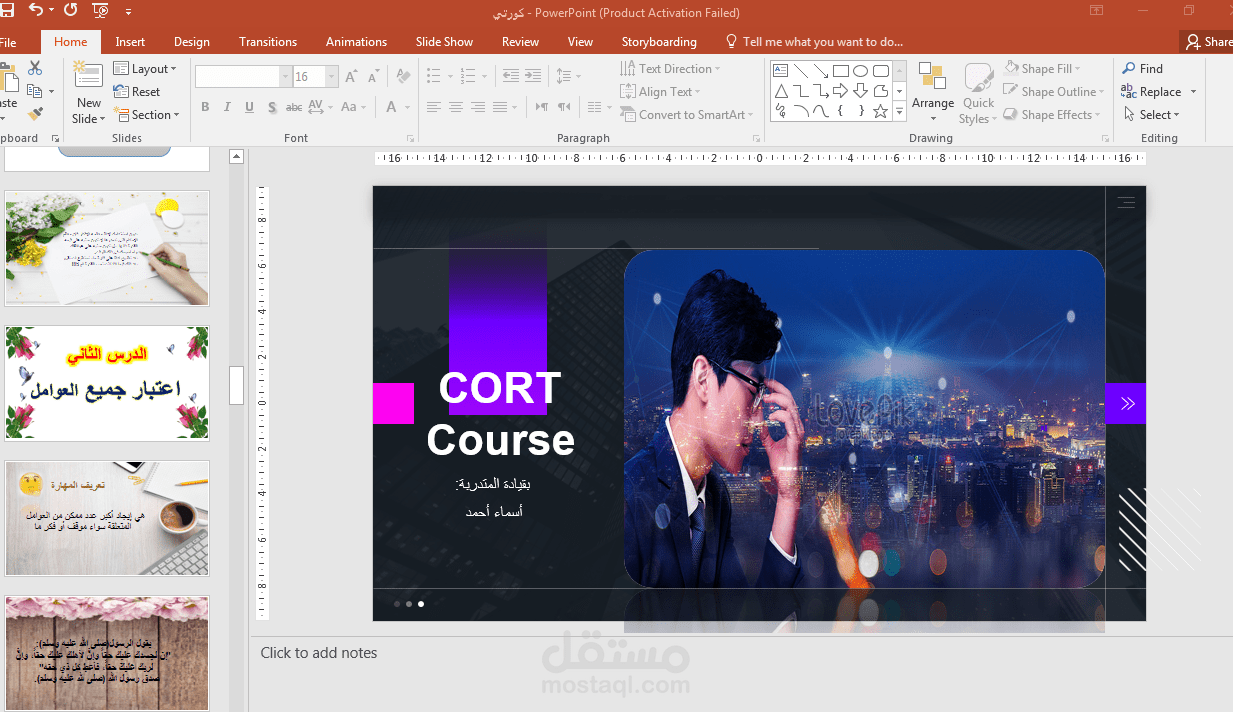The image size is (1233, 712).
Task: Select the Italic formatting icon
Action: click(x=226, y=107)
